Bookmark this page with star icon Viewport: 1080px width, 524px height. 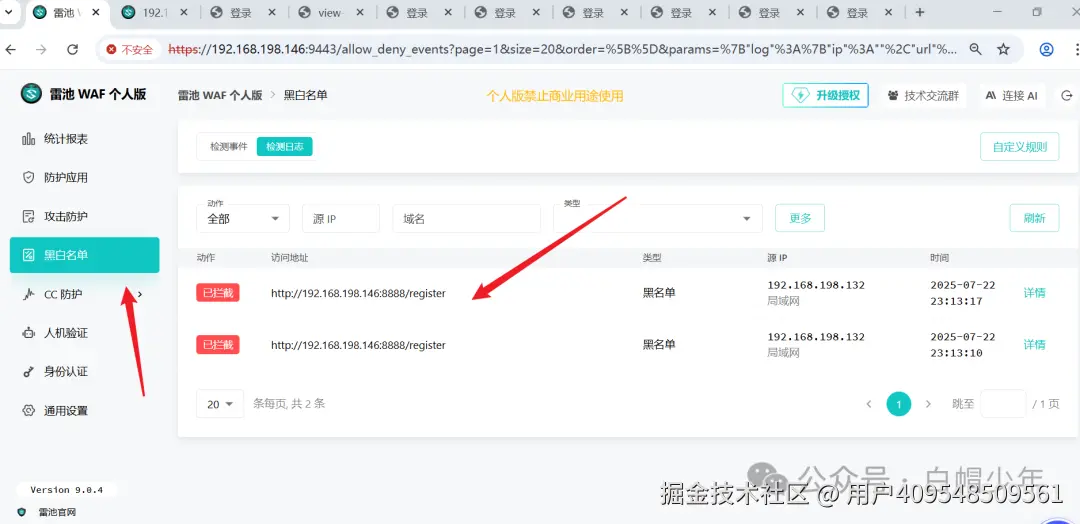tap(1004, 49)
